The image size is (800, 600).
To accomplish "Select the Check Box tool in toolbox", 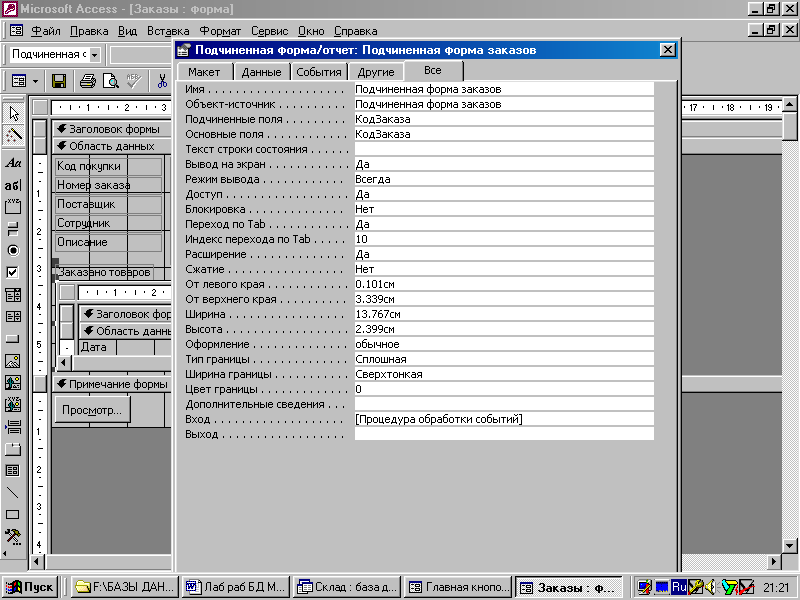I will point(13,272).
